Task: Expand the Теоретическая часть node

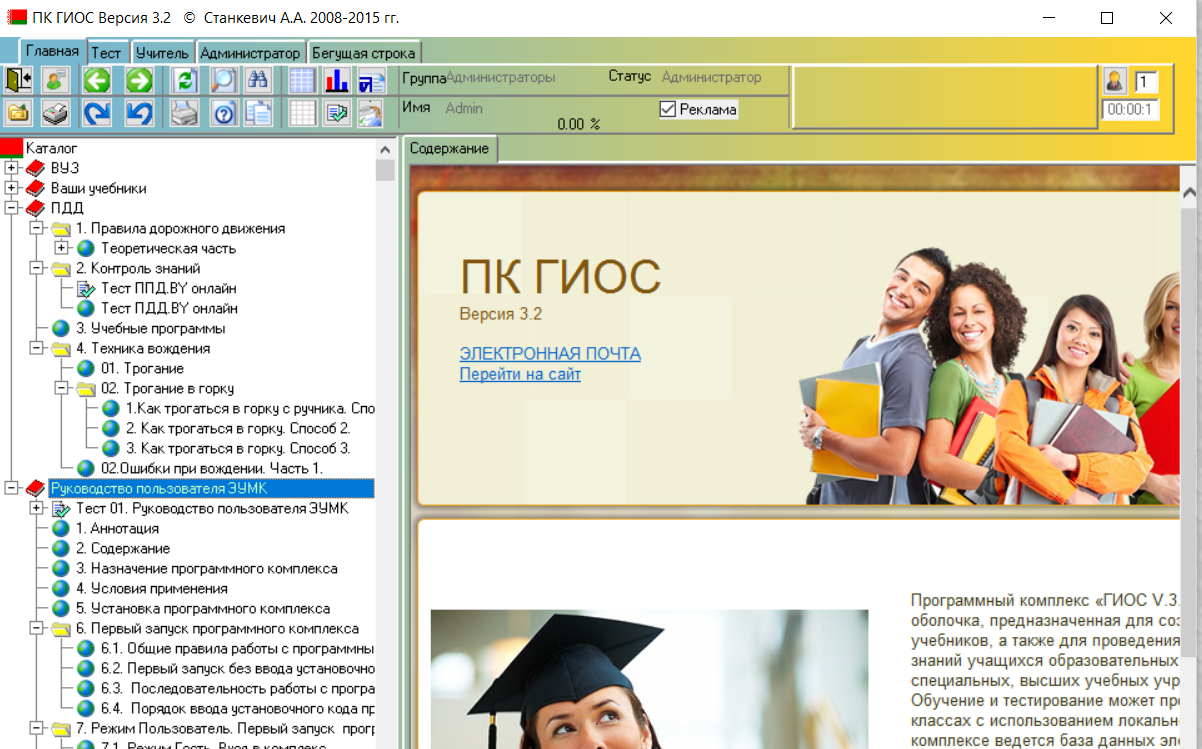Action: click(61, 248)
